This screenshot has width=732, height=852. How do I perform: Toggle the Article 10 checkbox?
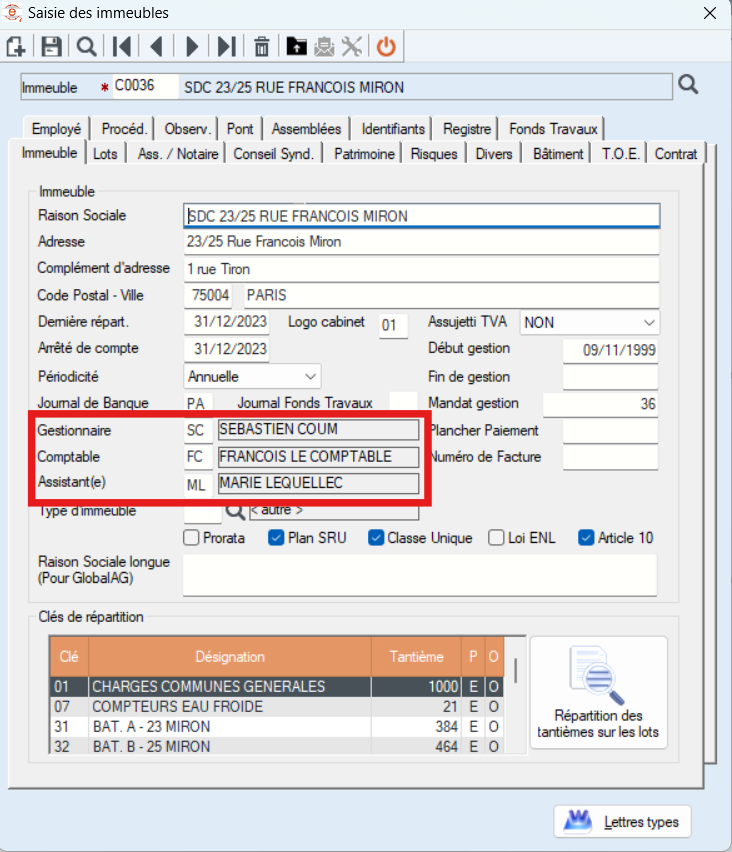coord(586,538)
